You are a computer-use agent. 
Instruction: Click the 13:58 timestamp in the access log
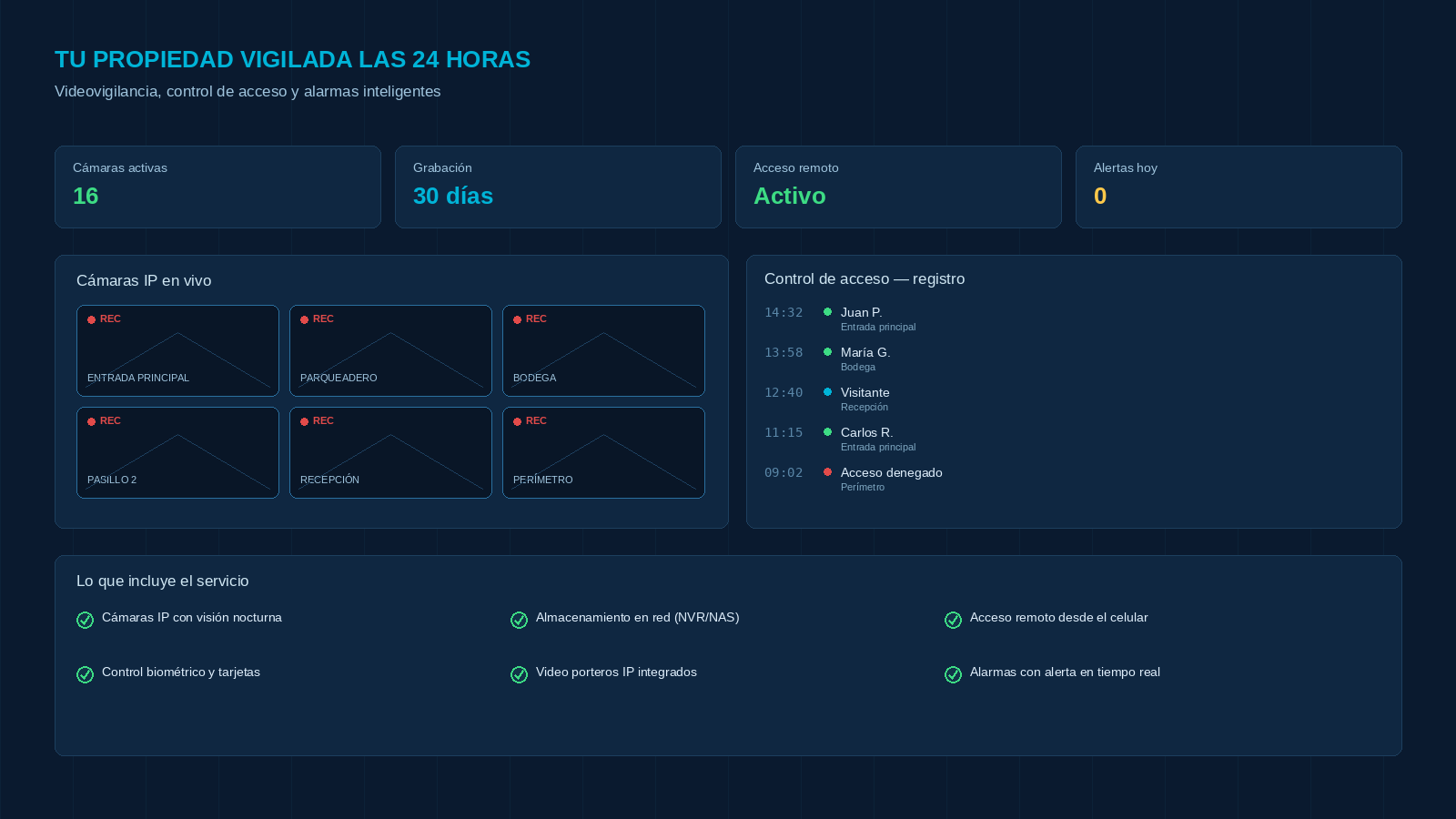coord(784,352)
